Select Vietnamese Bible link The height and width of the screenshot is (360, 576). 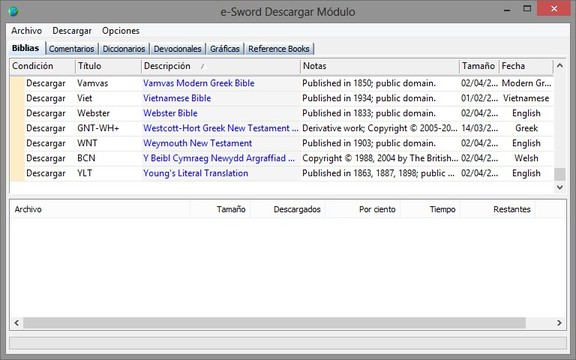pyautogui.click(x=177, y=98)
